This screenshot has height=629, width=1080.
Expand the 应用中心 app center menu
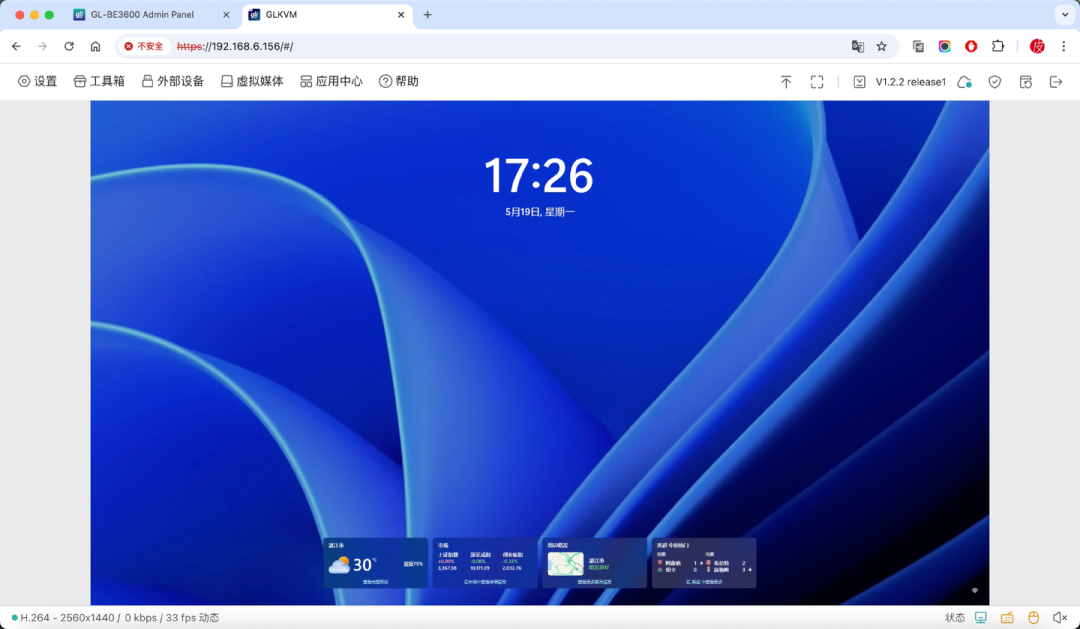331,82
